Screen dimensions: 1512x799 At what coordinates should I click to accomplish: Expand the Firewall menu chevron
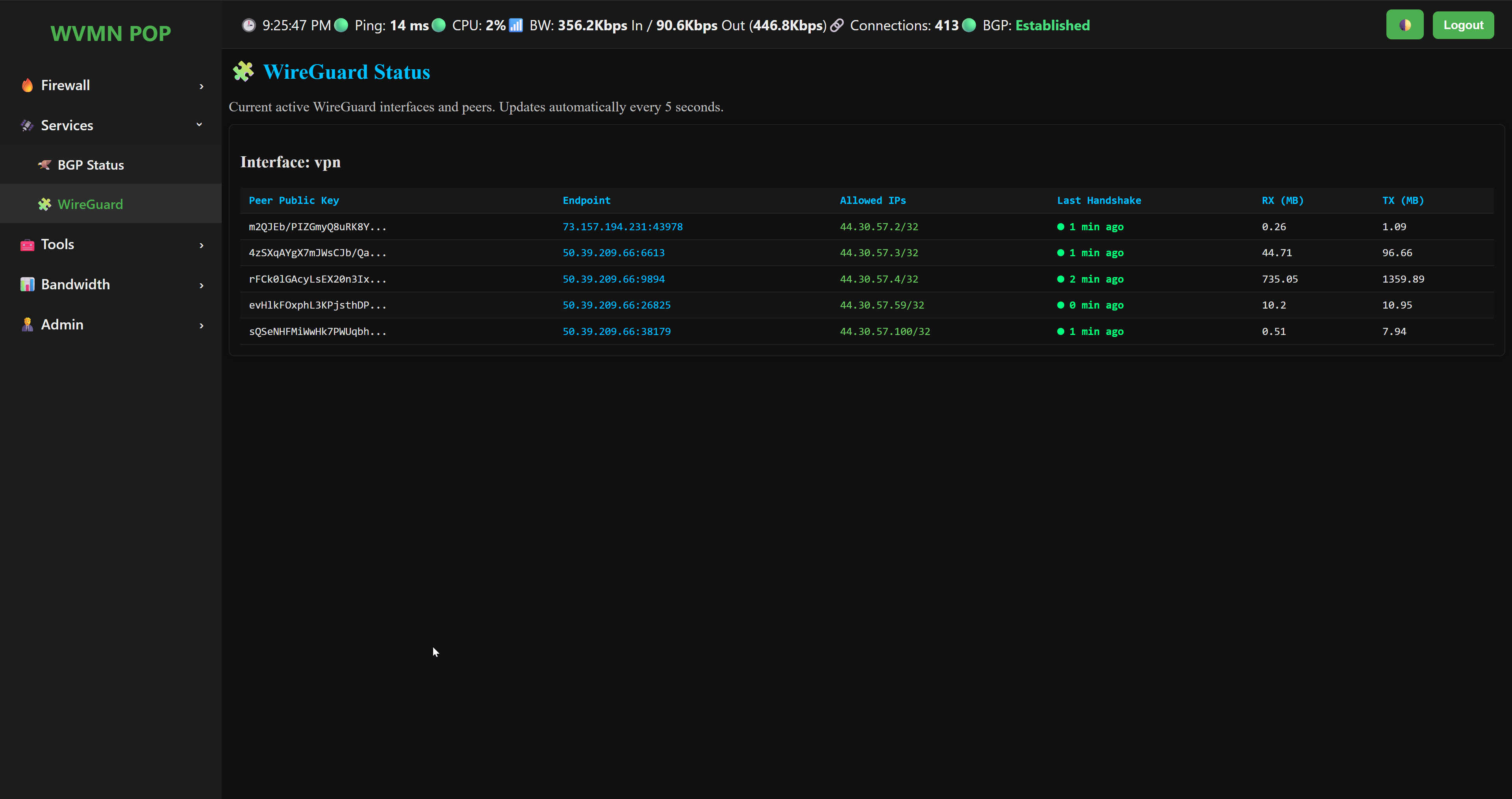(201, 86)
